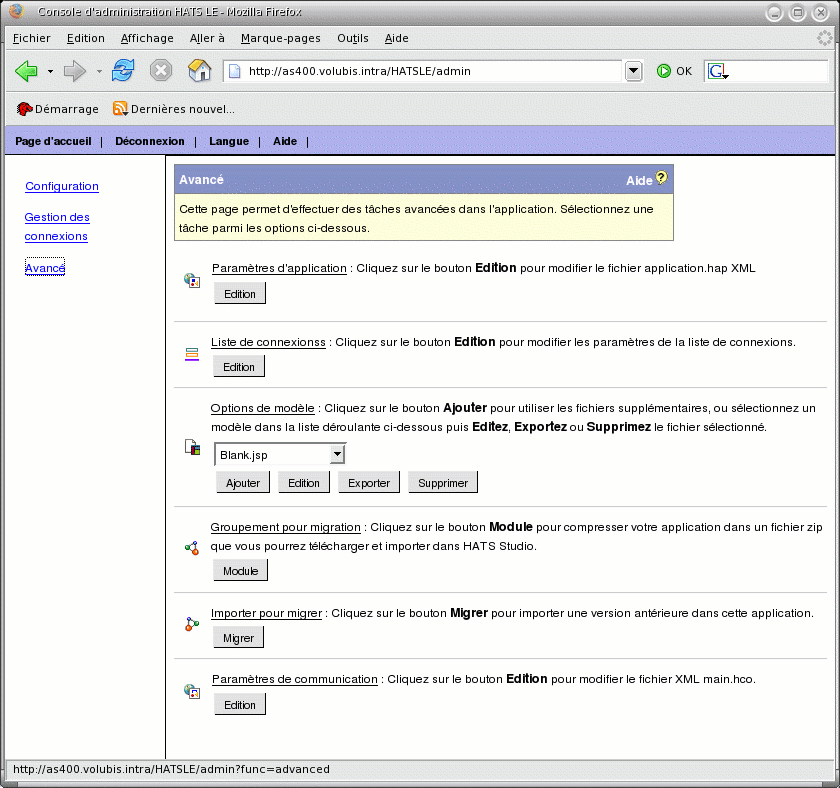Click Edition button beside Ajouter
Screen dimensions: 840x788
[304, 483]
